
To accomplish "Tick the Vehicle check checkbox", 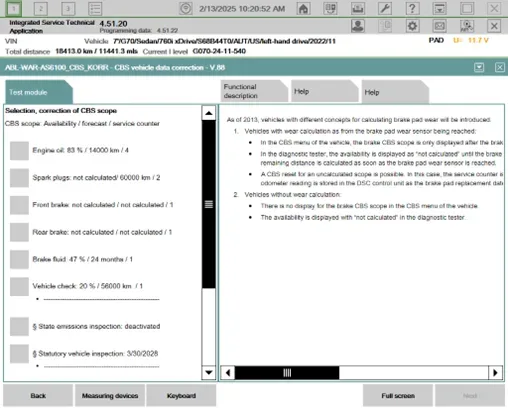I will point(19,286).
